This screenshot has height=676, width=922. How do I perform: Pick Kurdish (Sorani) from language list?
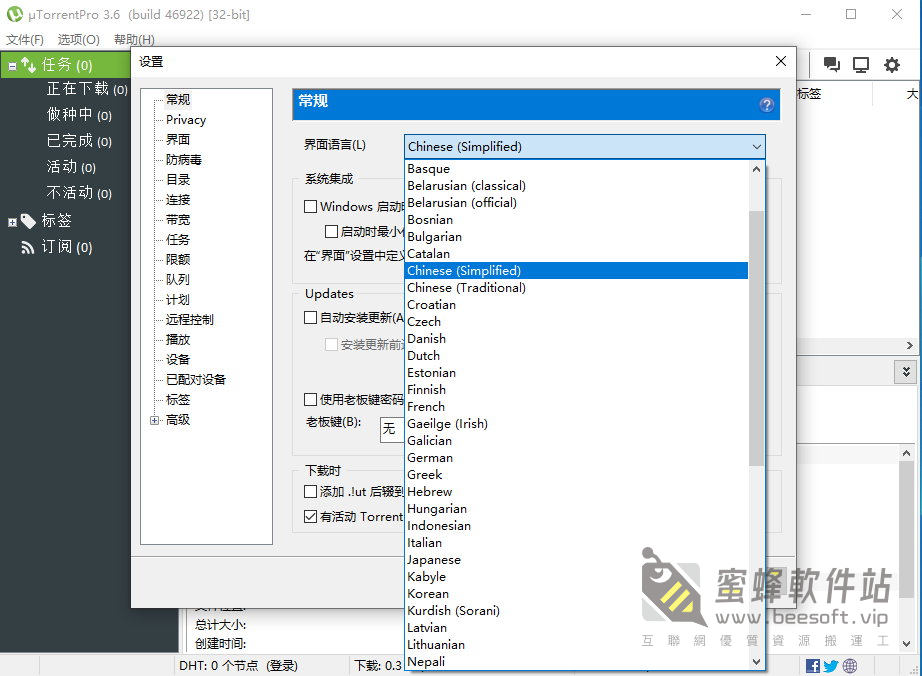tap(577, 611)
